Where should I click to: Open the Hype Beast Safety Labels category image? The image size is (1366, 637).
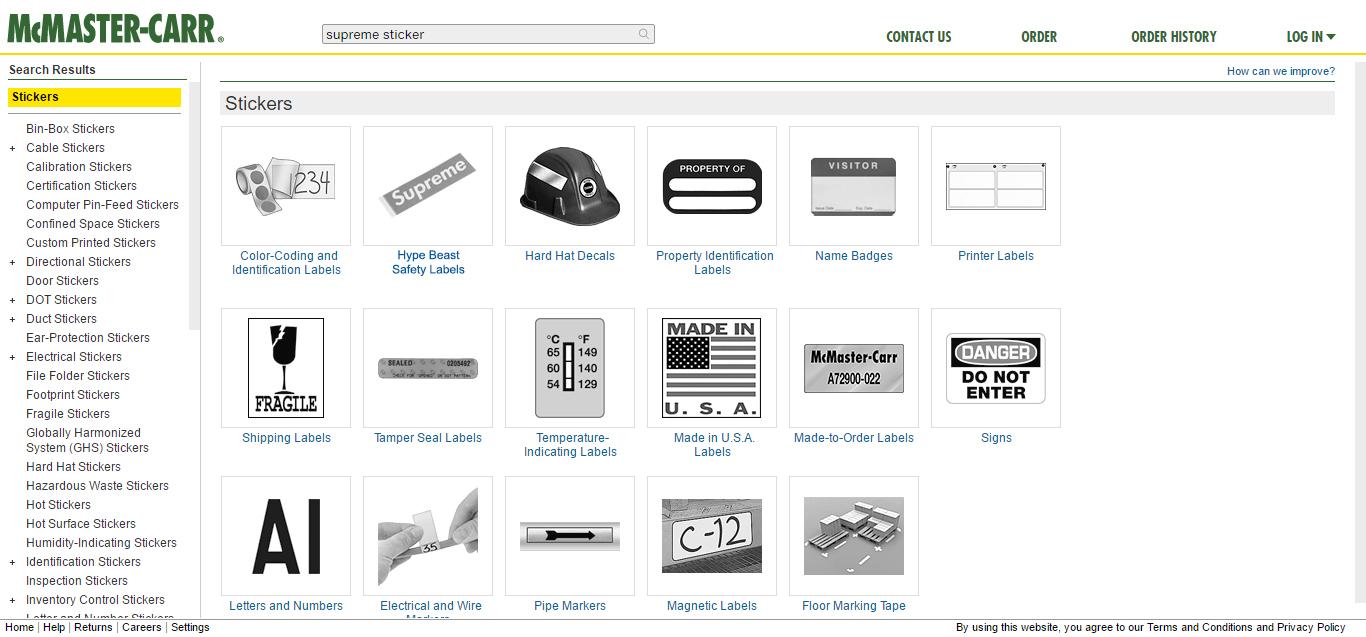point(428,185)
